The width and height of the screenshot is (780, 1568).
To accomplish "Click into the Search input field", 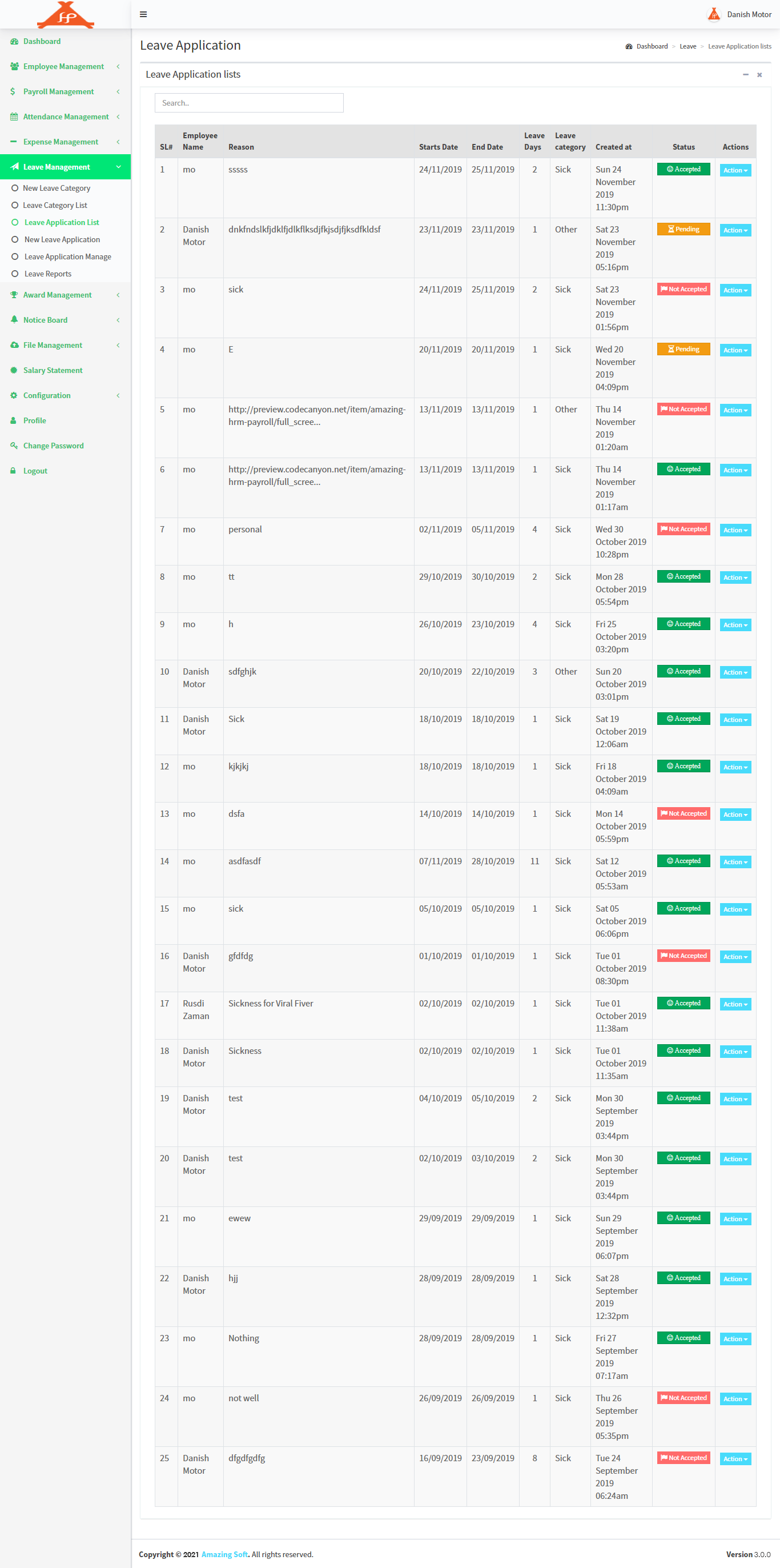I will (x=249, y=103).
